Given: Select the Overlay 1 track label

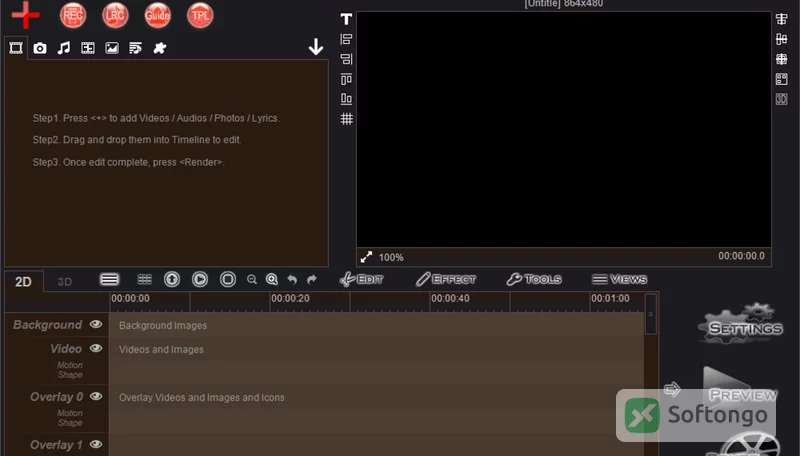Looking at the screenshot, I should [x=56, y=445].
